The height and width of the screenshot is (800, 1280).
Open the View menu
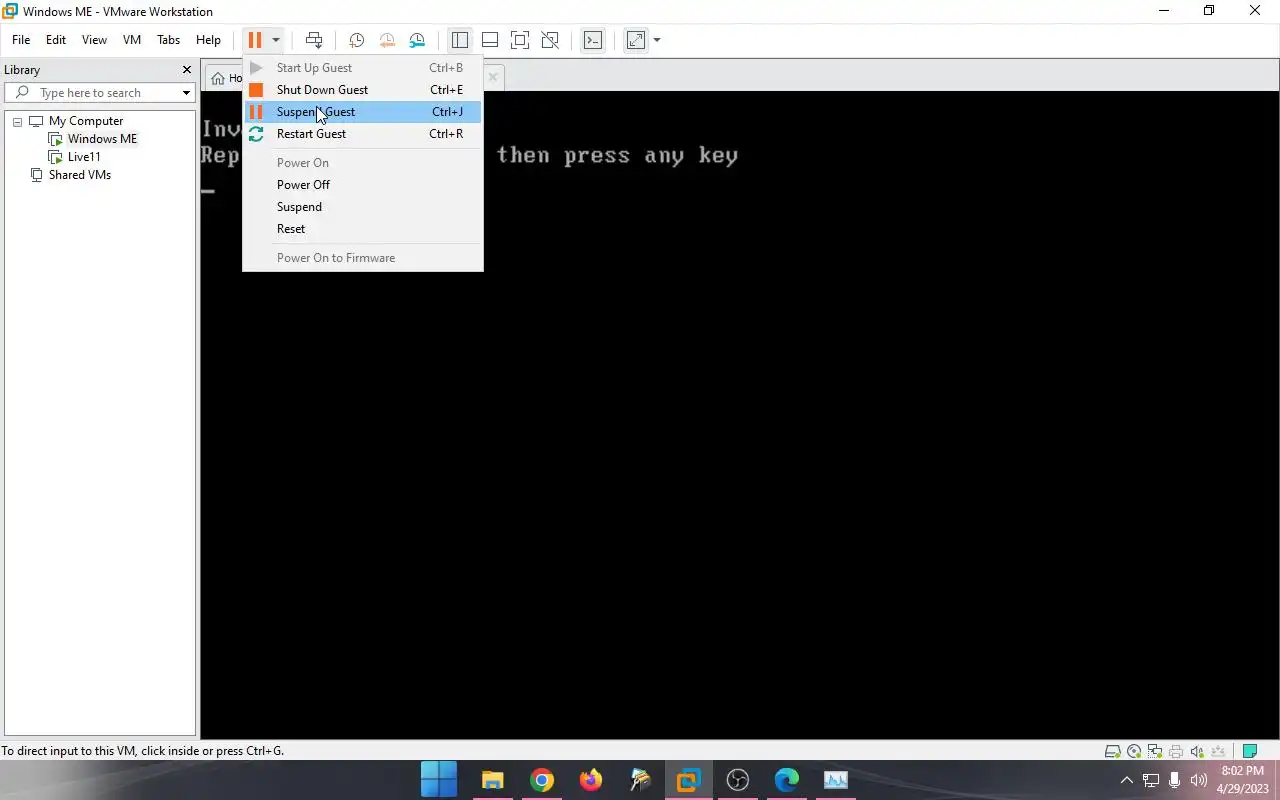click(x=94, y=40)
